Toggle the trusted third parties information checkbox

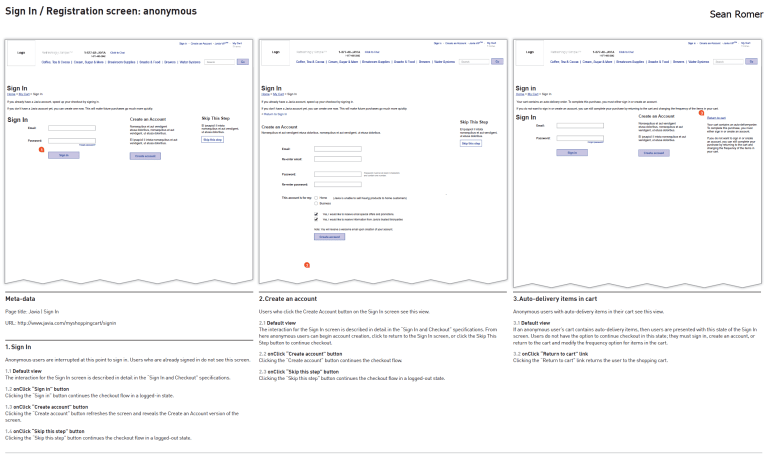[x=316, y=219]
